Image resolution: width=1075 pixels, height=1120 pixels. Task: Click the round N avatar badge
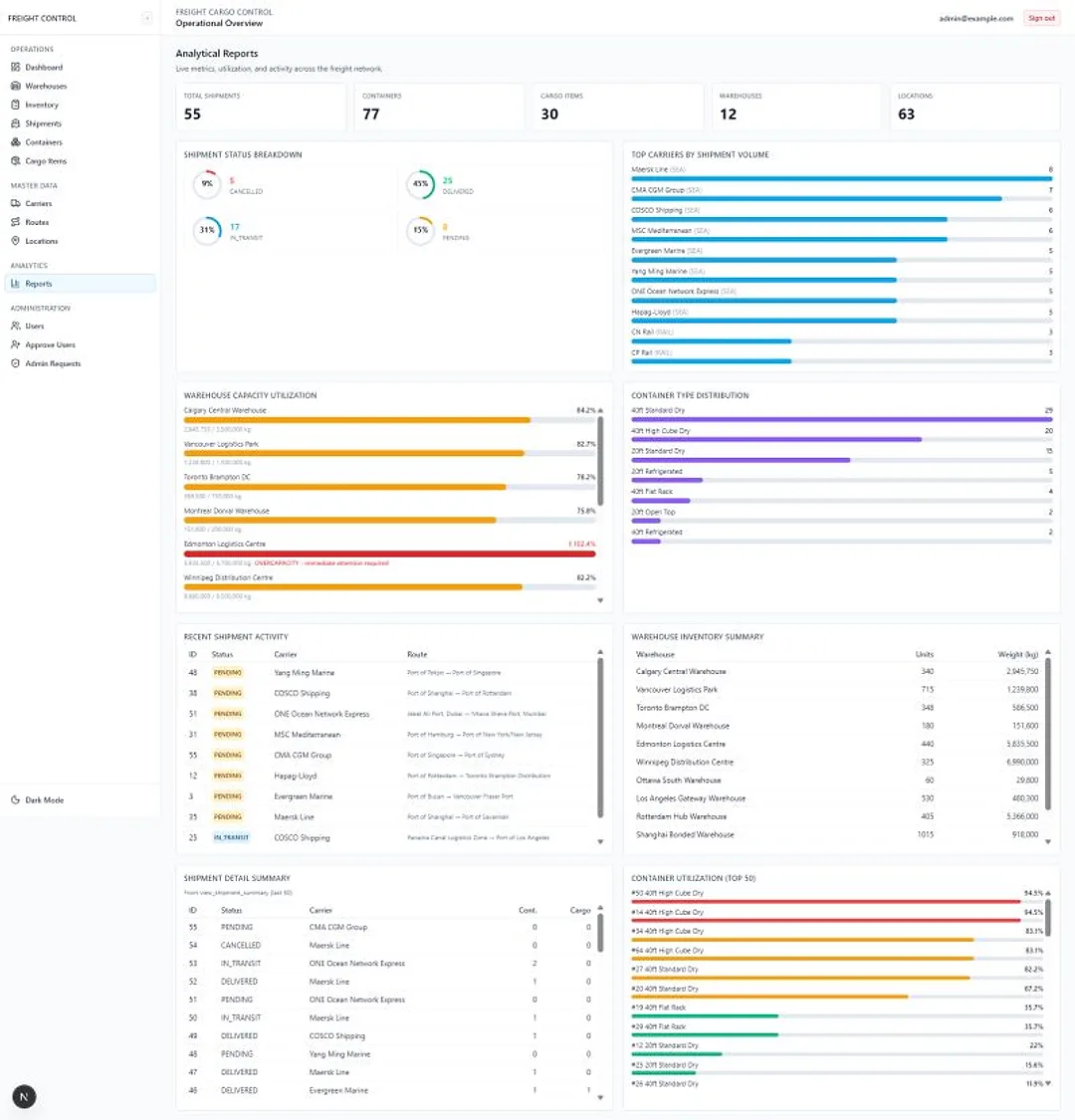pos(24,1096)
